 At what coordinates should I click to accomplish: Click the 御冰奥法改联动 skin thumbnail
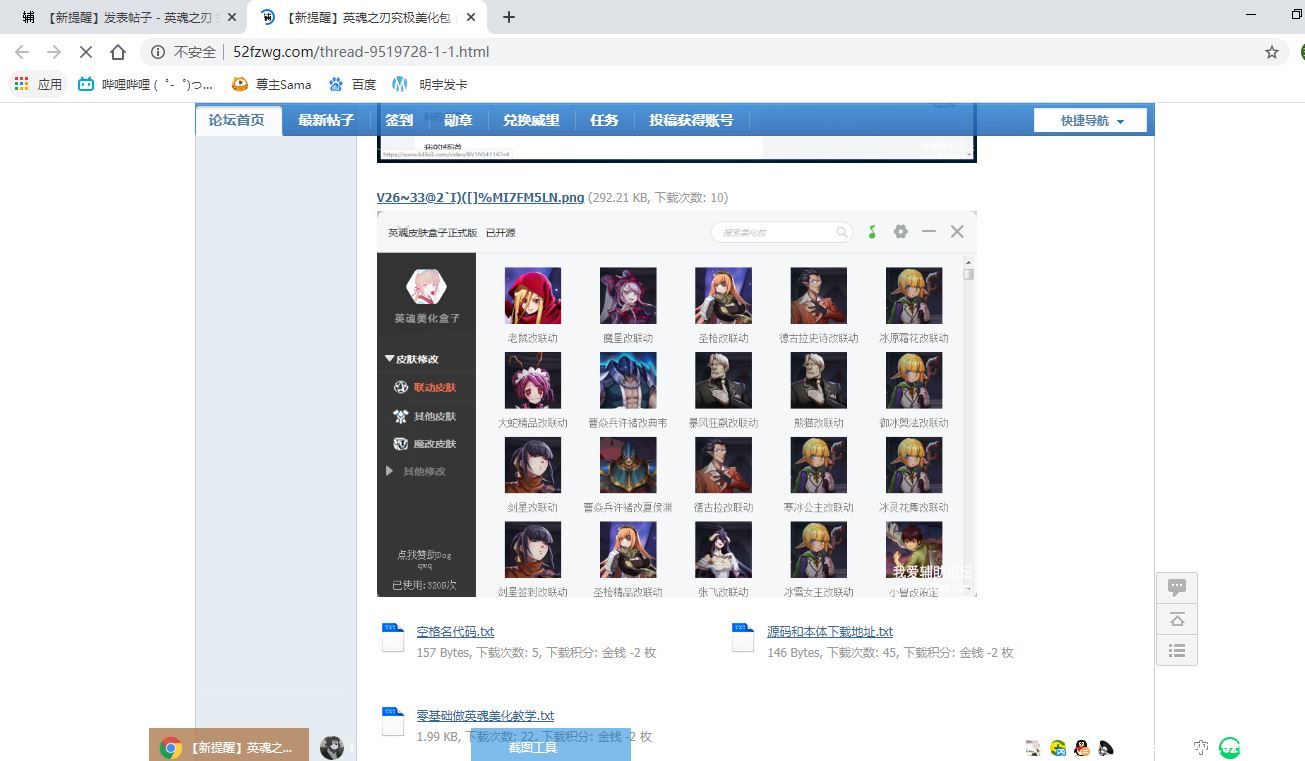(x=914, y=380)
